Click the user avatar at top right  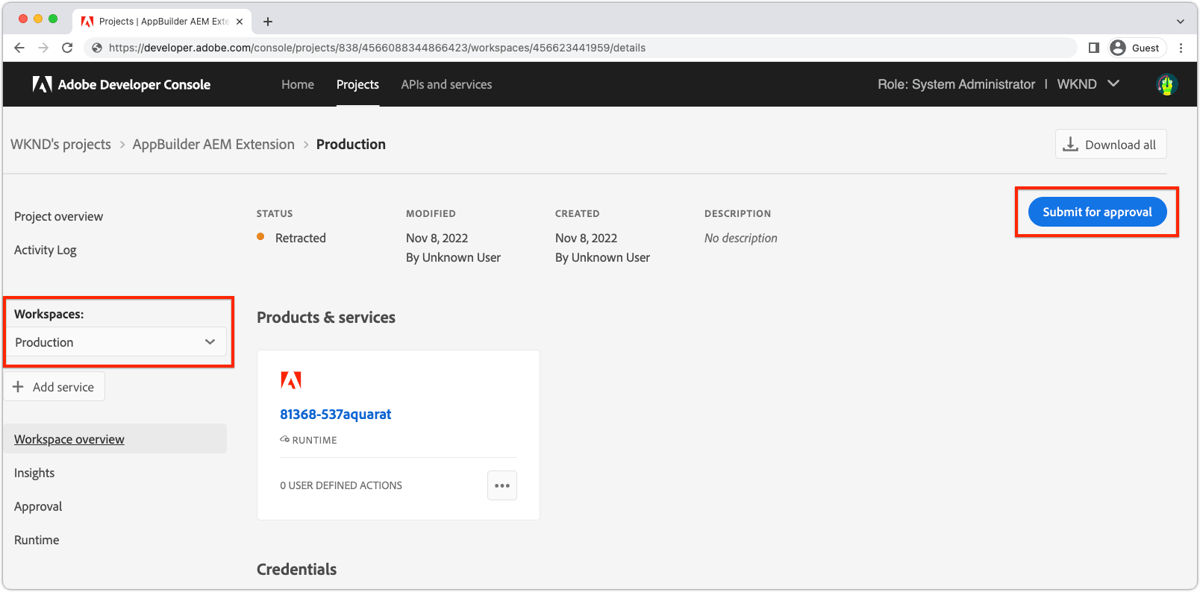(x=1167, y=84)
